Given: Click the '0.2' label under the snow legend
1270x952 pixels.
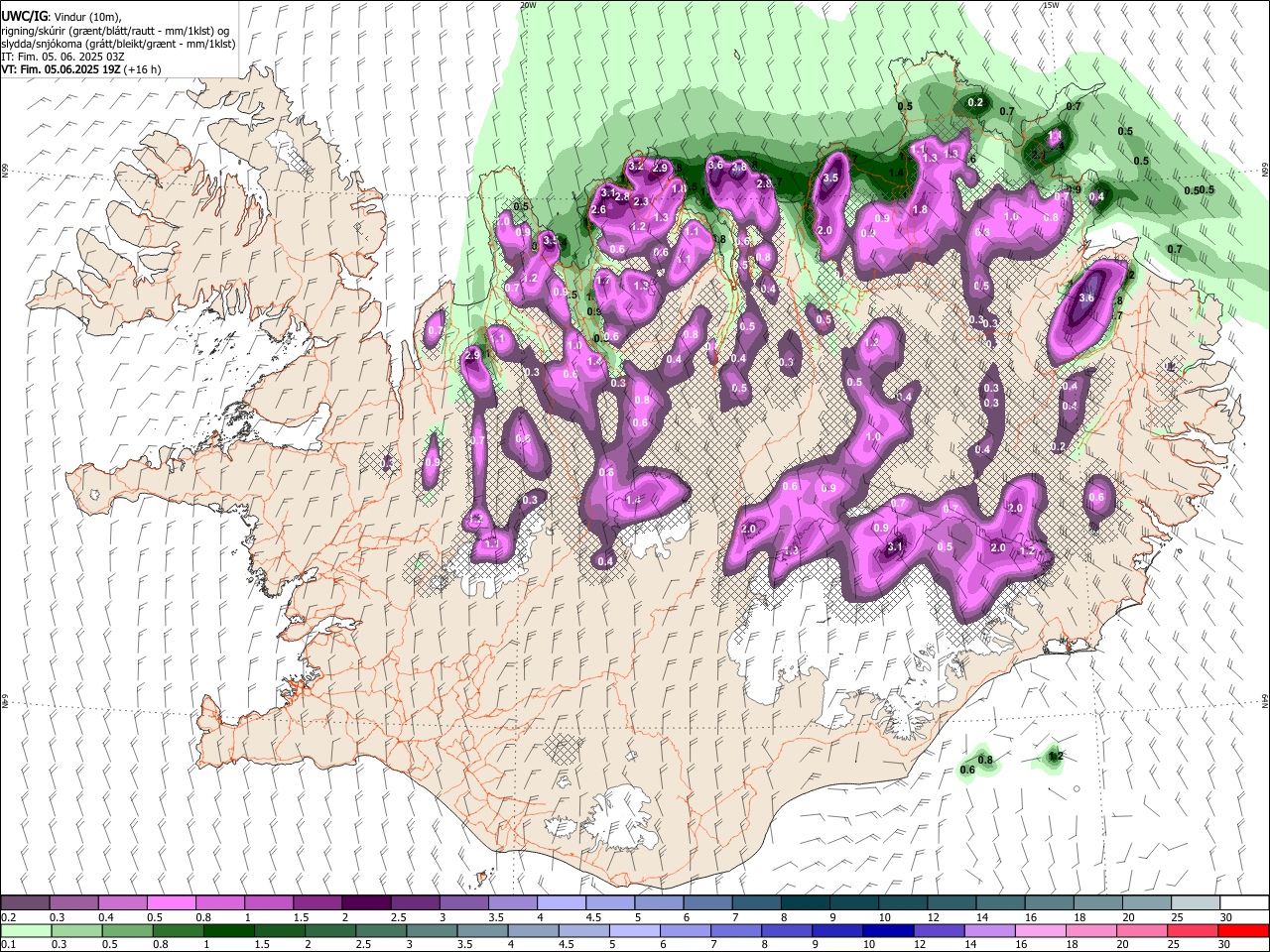Looking at the screenshot, I should [8, 917].
